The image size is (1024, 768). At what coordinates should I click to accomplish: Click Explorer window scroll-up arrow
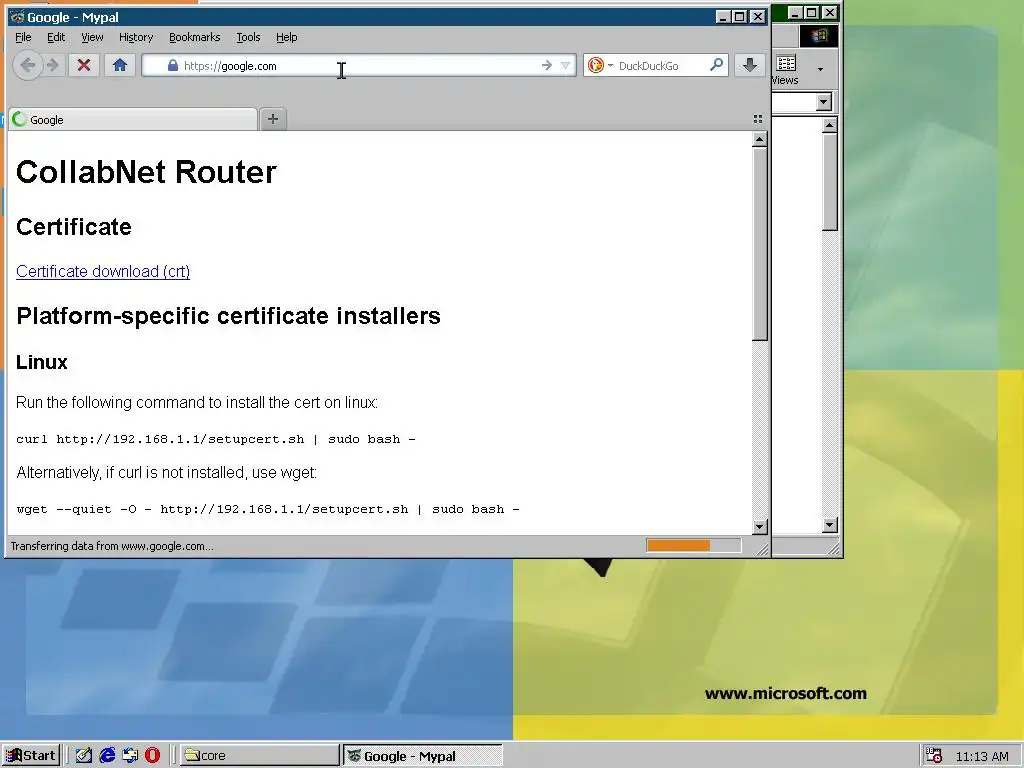(829, 125)
